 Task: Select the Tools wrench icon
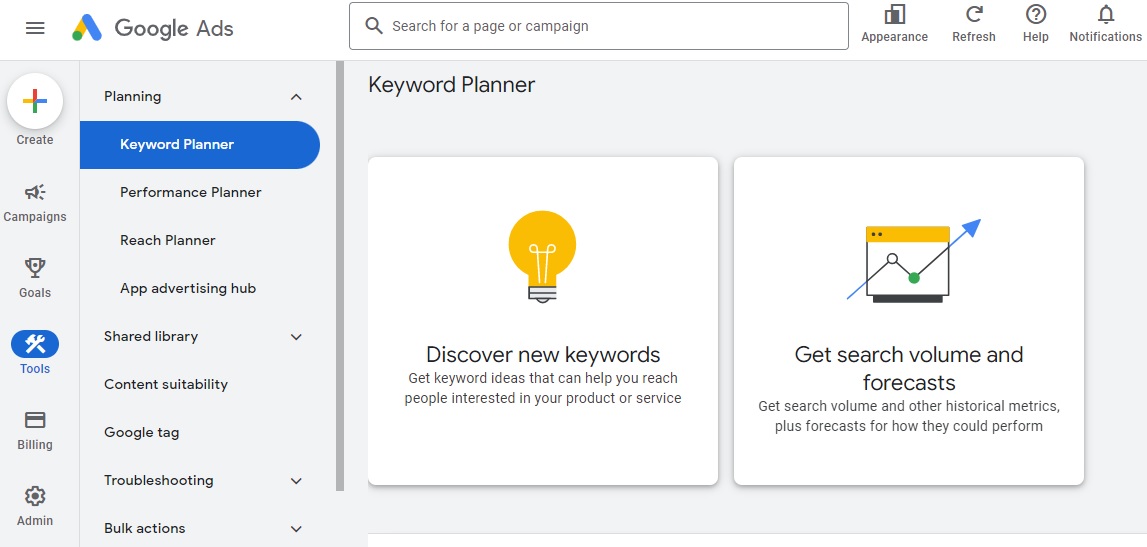pyautogui.click(x=35, y=345)
